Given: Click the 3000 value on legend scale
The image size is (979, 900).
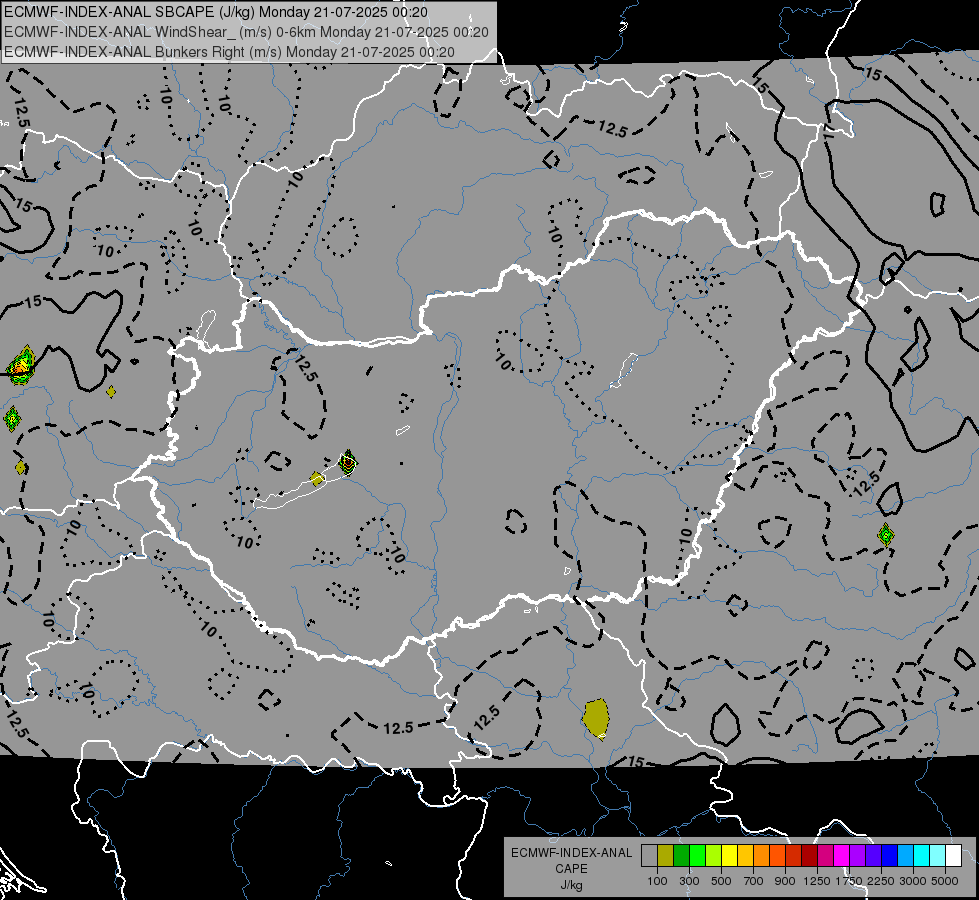Looking at the screenshot, I should click(x=913, y=881).
